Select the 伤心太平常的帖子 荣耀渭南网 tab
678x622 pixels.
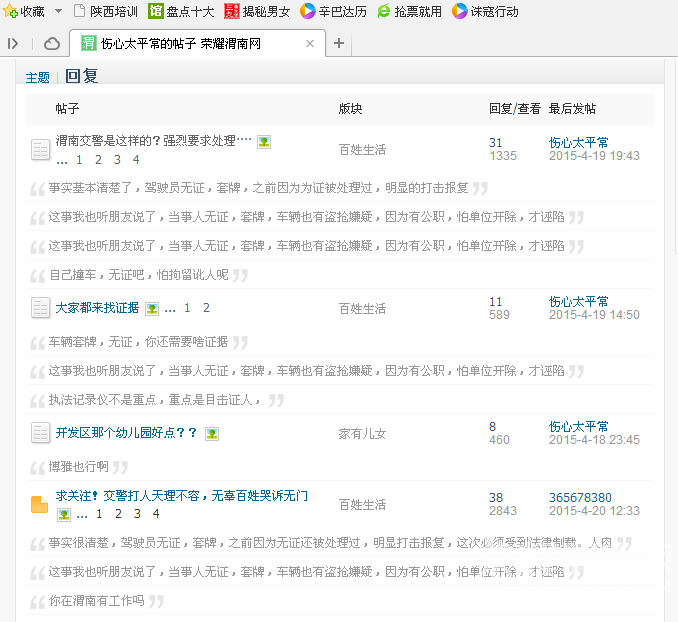(197, 43)
